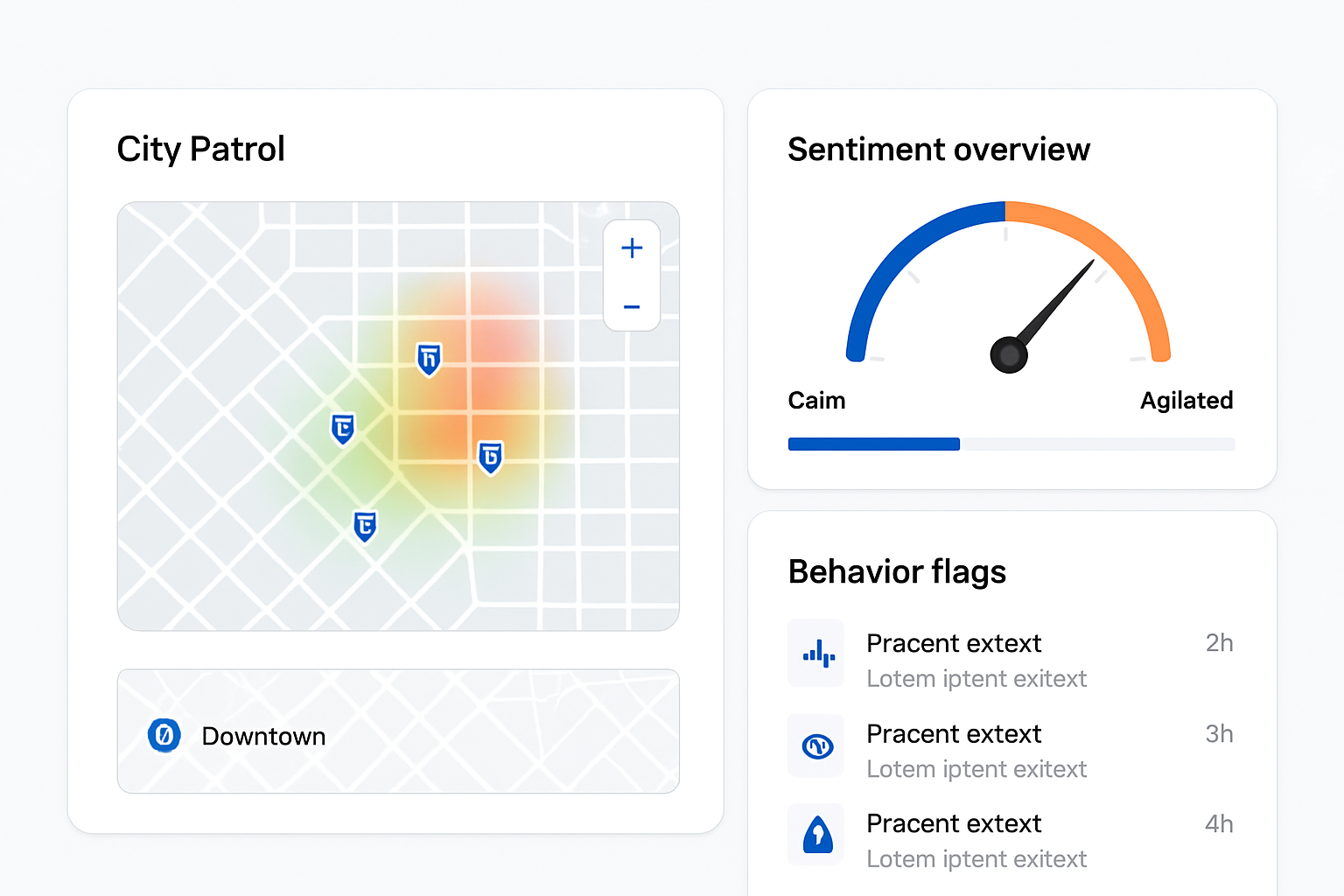Image resolution: width=1344 pixels, height=896 pixels.
Task: Open the flag from 3h ago
Action: click(x=1011, y=751)
